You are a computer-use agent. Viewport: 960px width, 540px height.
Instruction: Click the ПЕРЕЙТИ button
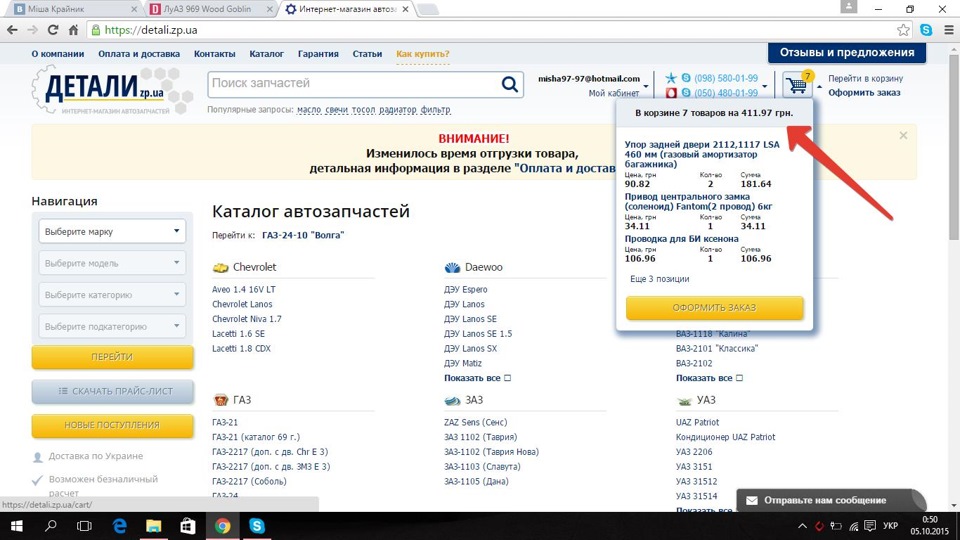(112, 357)
